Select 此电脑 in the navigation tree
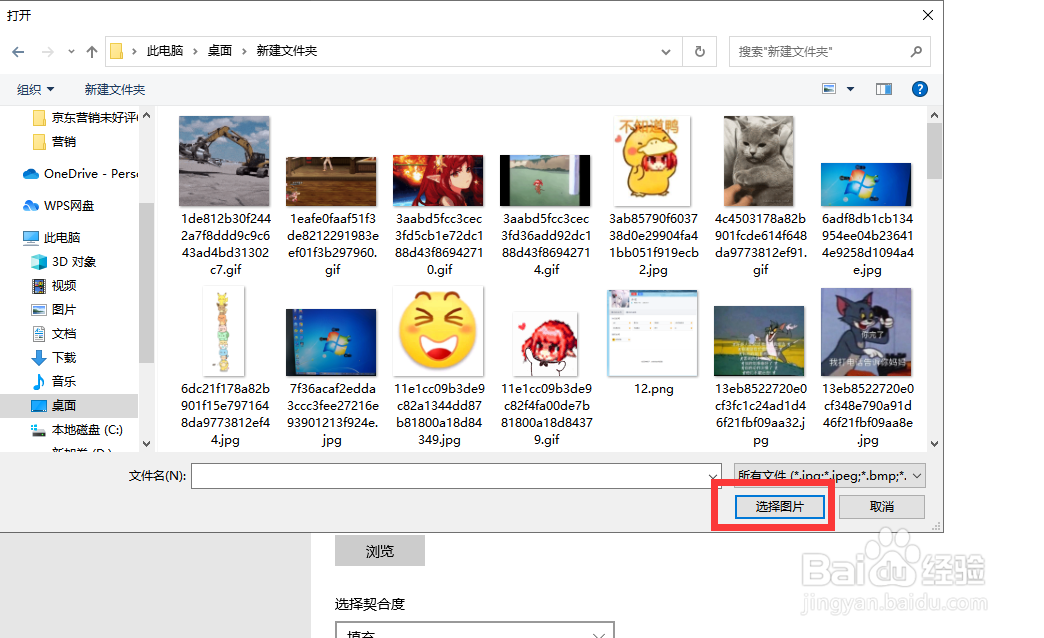Viewport: 1044px width, 638px height. 52,238
